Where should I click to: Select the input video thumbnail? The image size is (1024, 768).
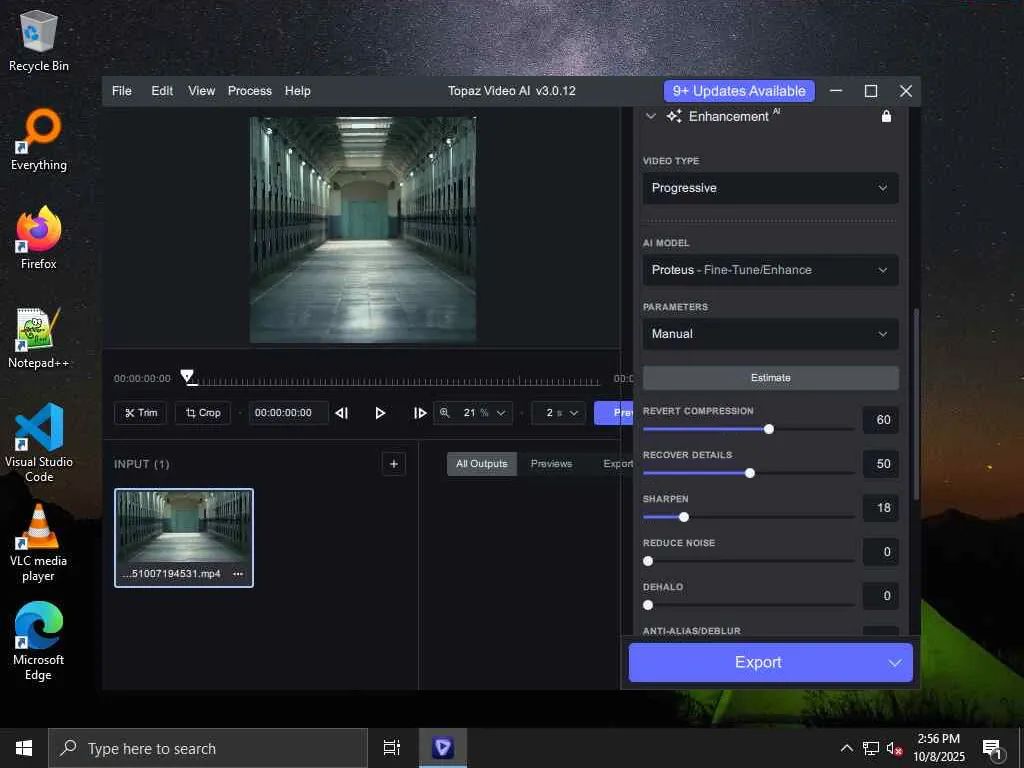183,528
